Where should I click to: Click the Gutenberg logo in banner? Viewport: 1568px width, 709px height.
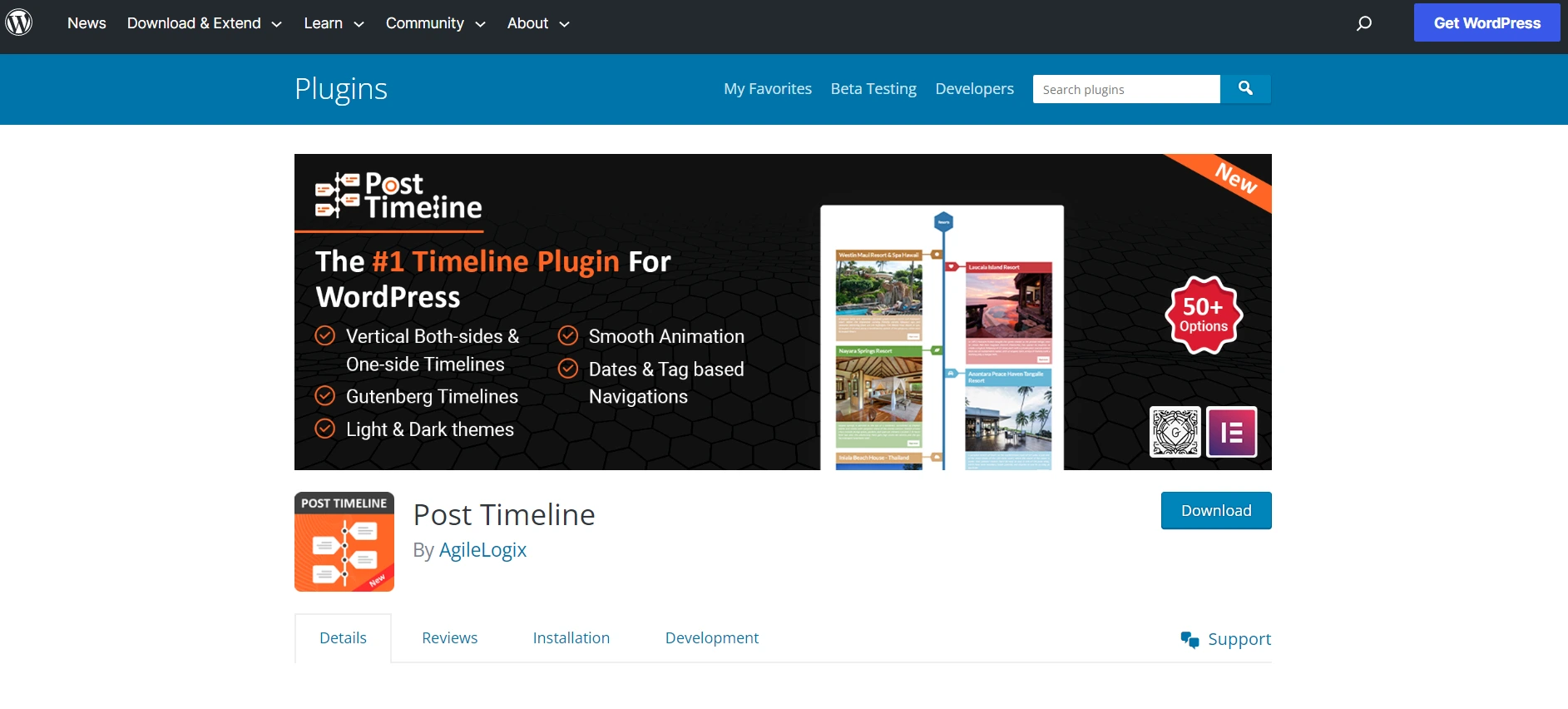(x=1175, y=432)
